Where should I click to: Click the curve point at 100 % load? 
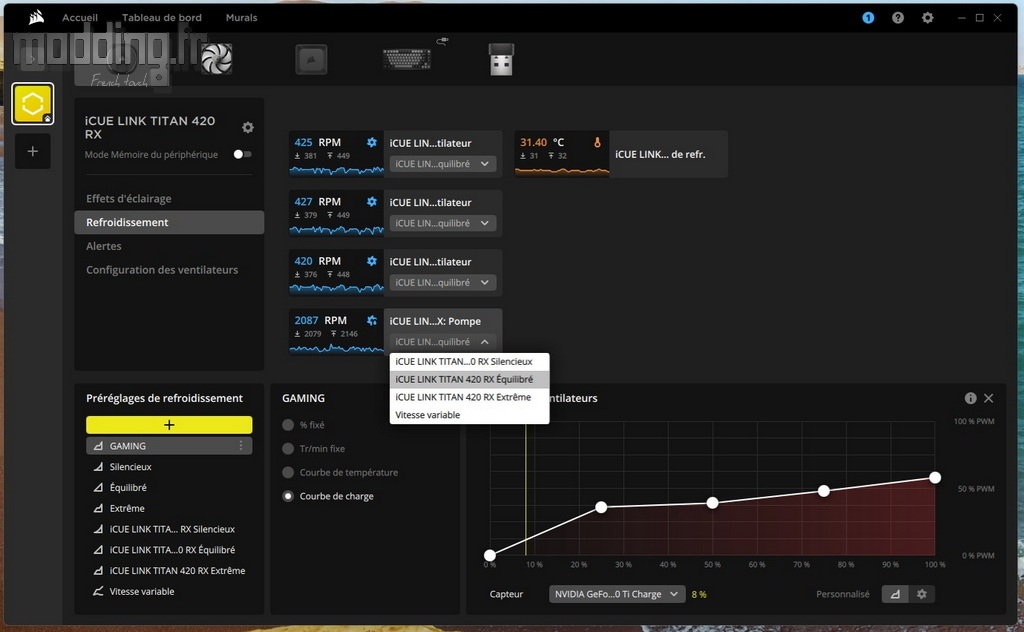point(935,478)
